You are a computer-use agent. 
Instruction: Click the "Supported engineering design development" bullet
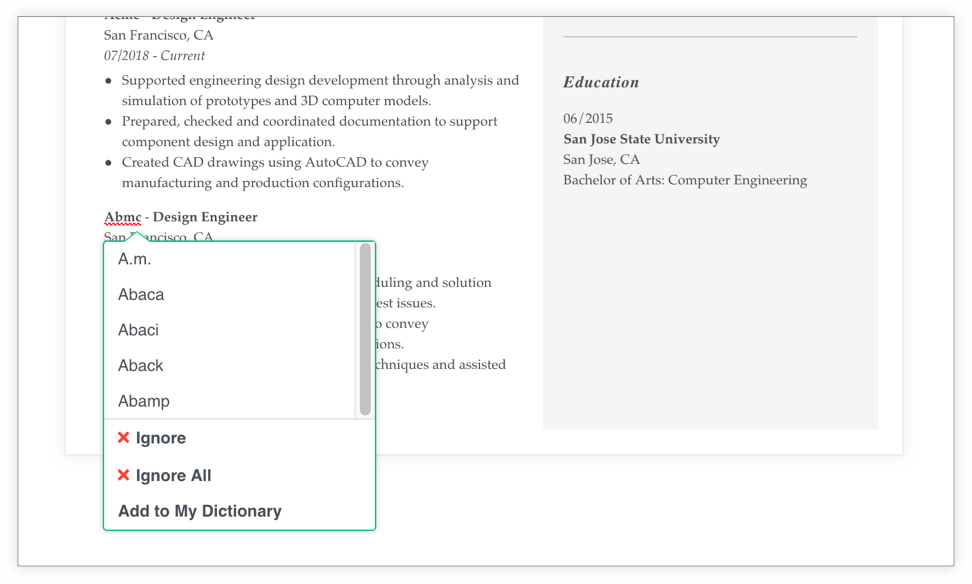(x=320, y=81)
